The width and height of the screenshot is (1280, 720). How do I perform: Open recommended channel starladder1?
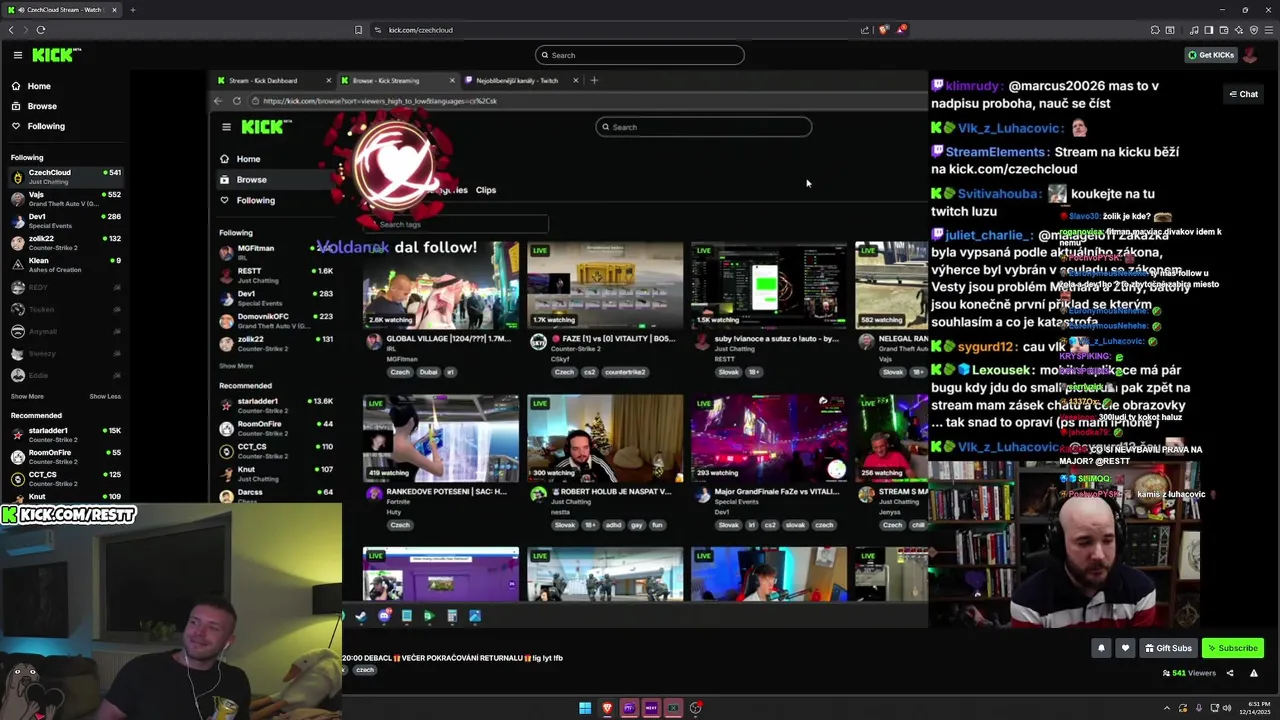point(65,435)
